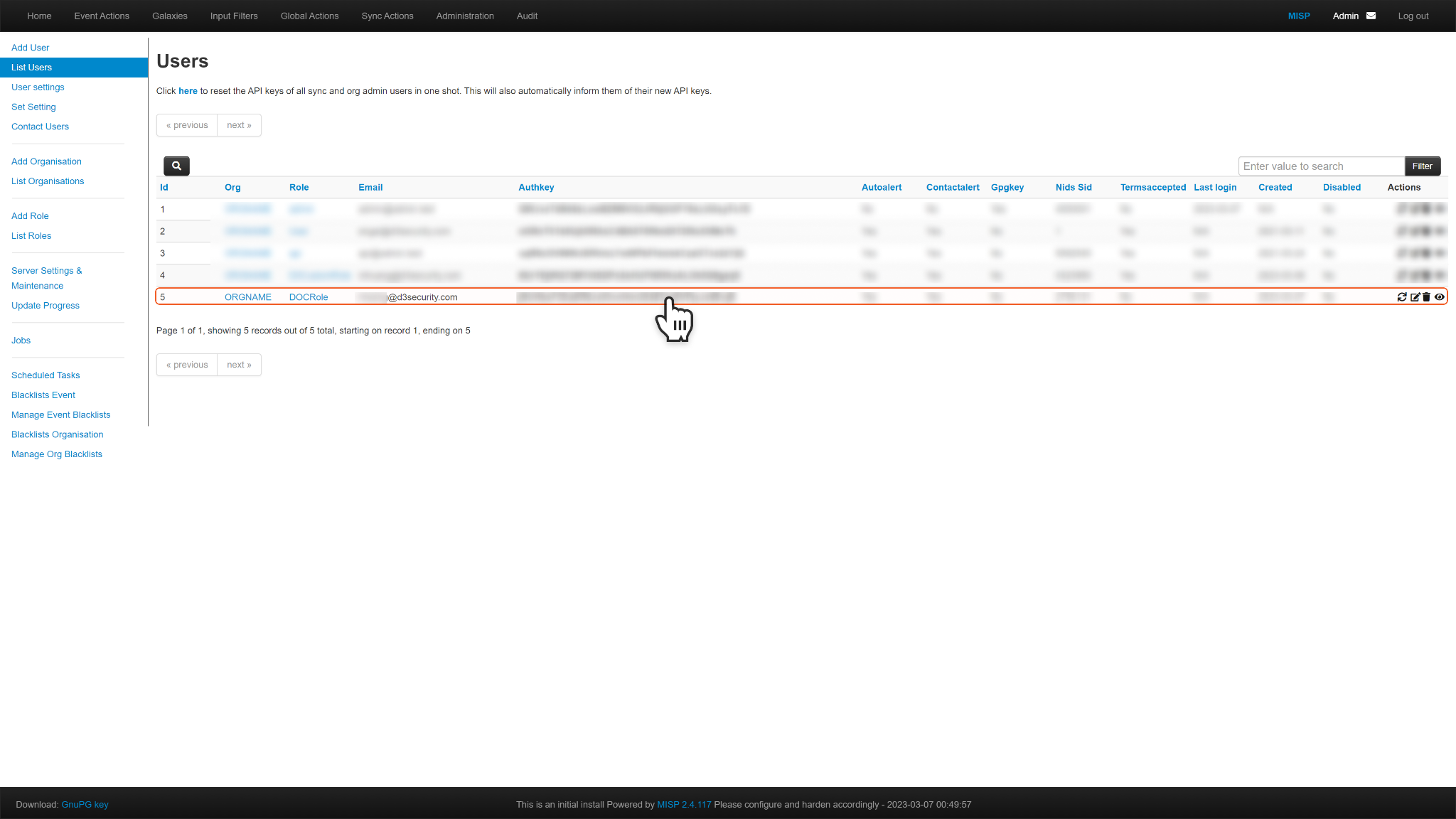
Task: Go to Galaxies in the top navigation
Action: (x=170, y=16)
